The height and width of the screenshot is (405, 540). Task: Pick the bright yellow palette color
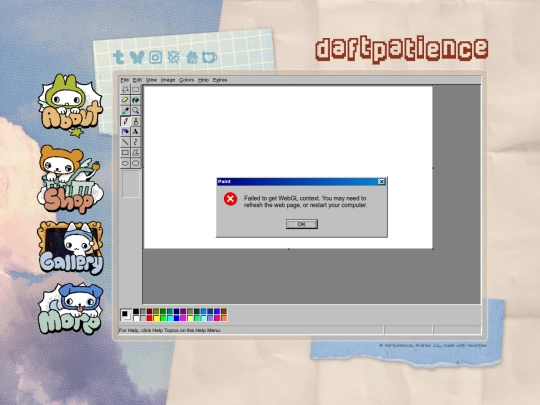click(x=156, y=319)
